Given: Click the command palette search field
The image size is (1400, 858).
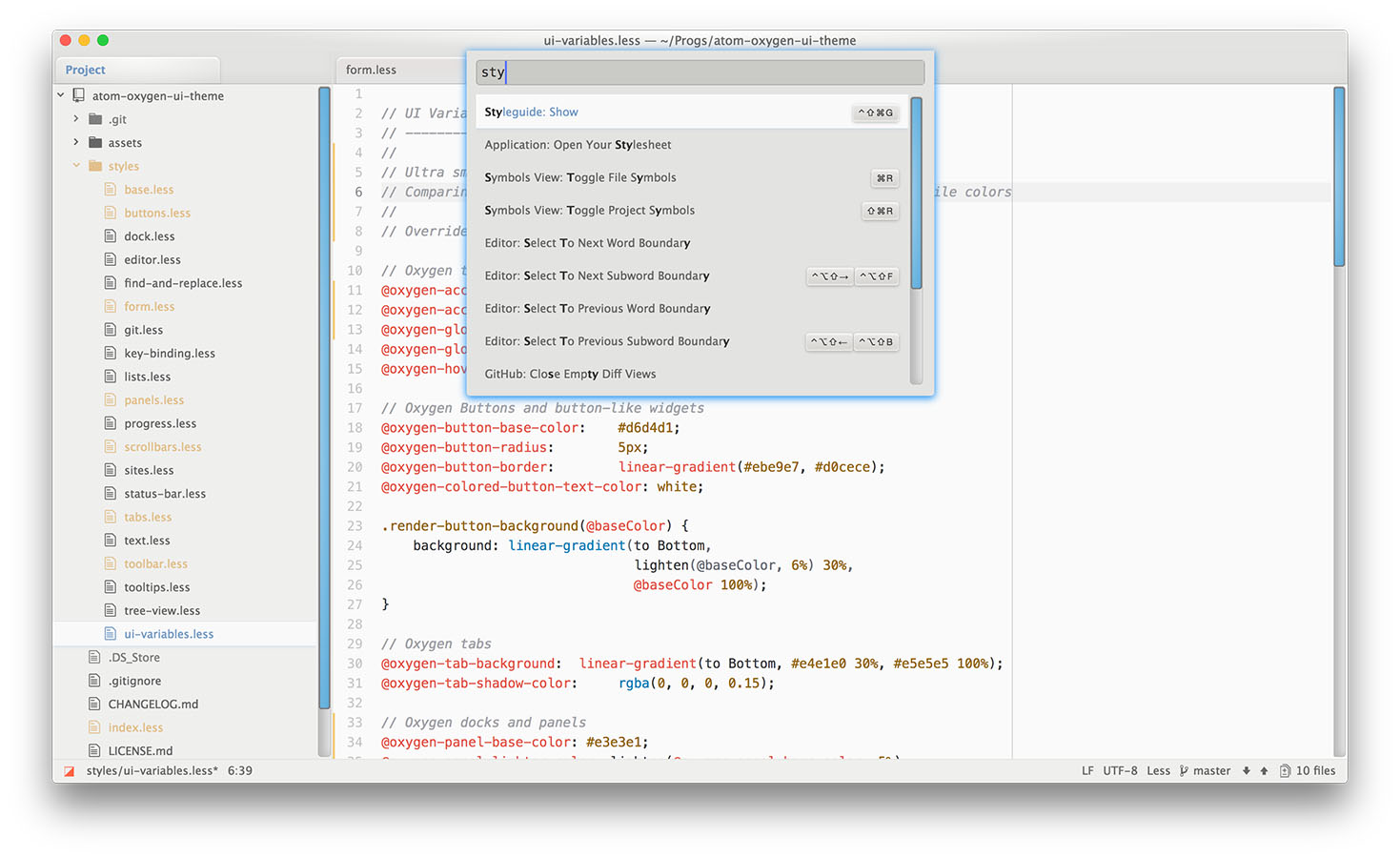Looking at the screenshot, I should (x=700, y=72).
